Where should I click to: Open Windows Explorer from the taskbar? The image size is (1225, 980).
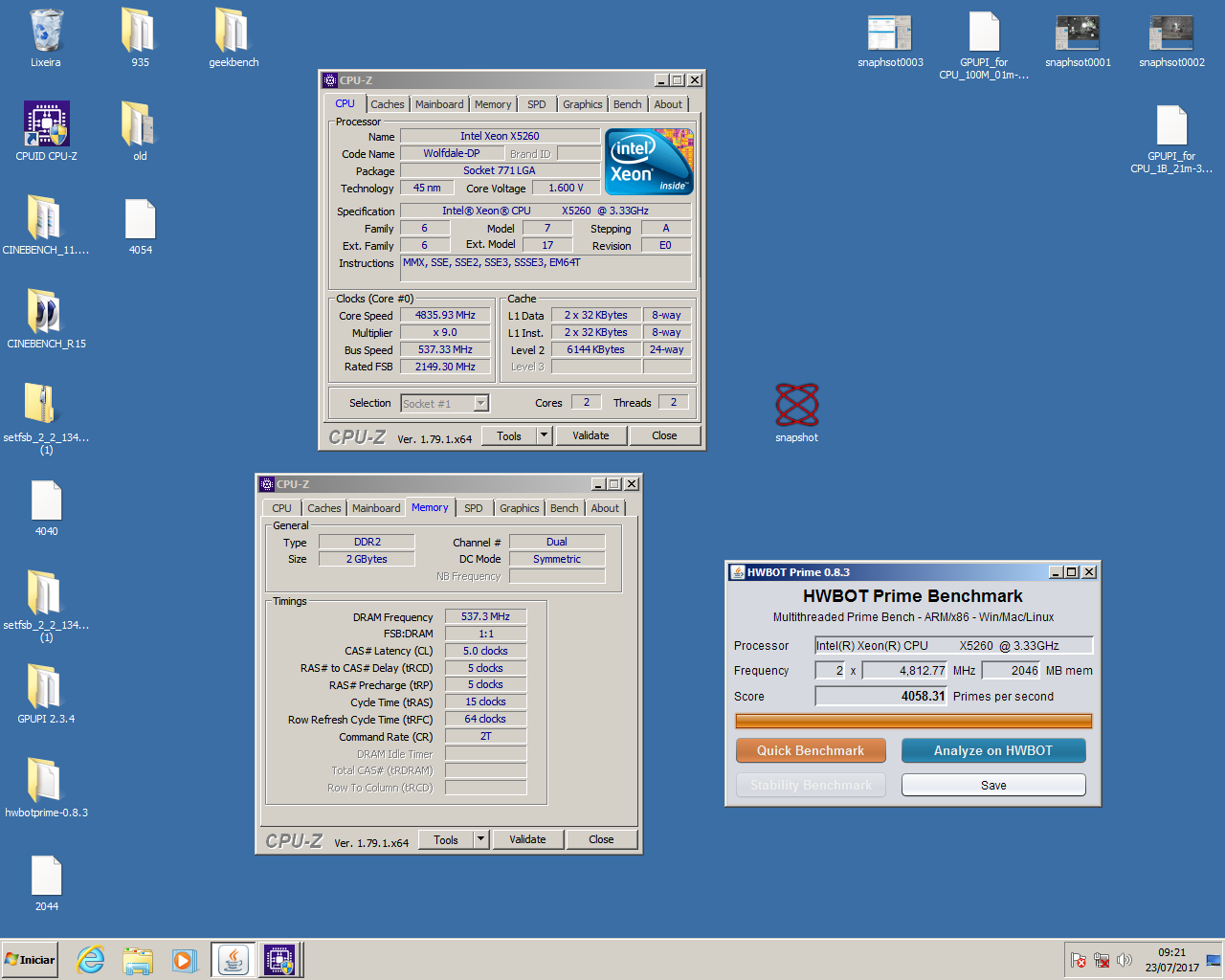pos(138,960)
